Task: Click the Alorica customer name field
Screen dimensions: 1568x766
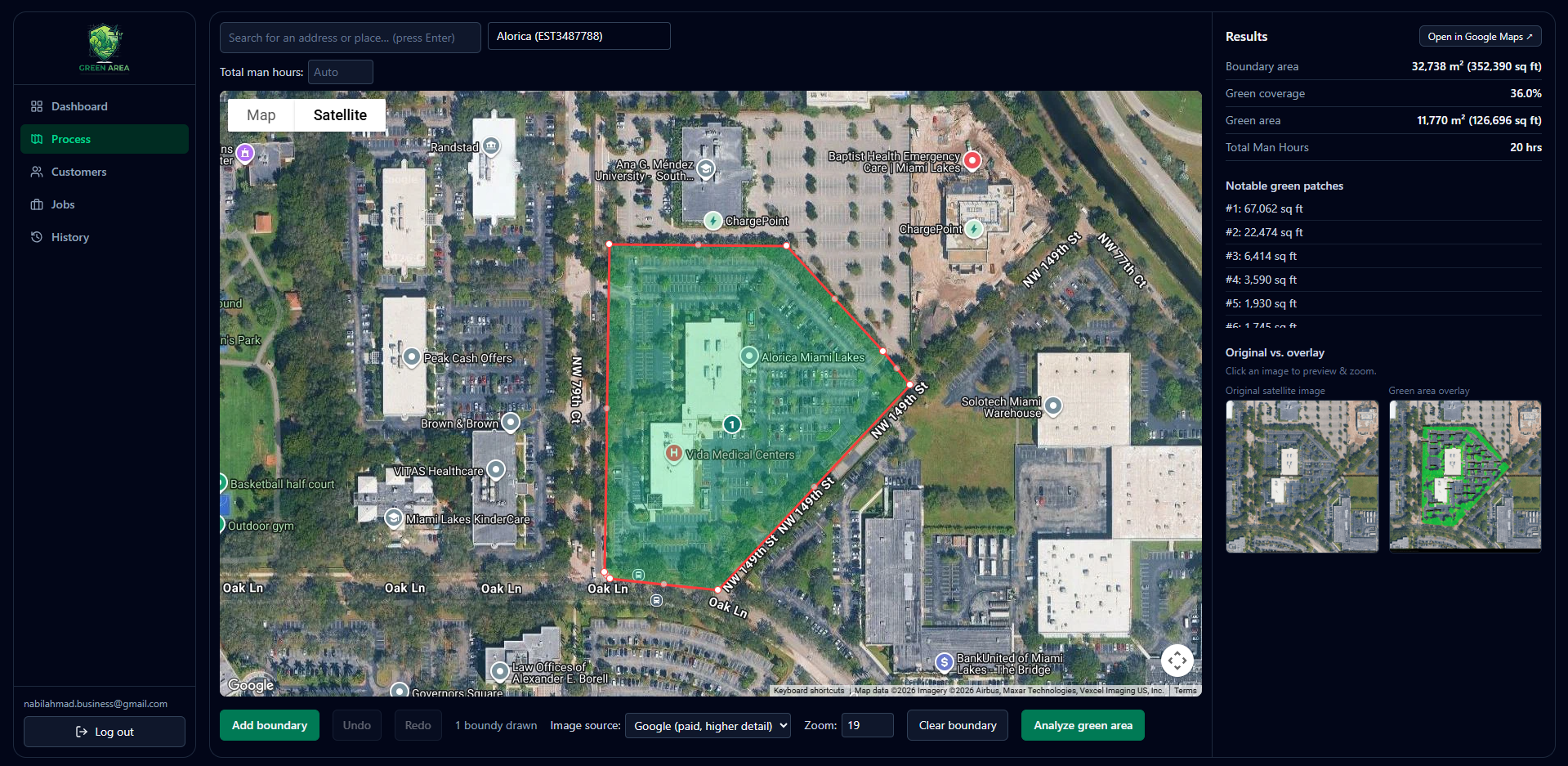Action: (579, 36)
